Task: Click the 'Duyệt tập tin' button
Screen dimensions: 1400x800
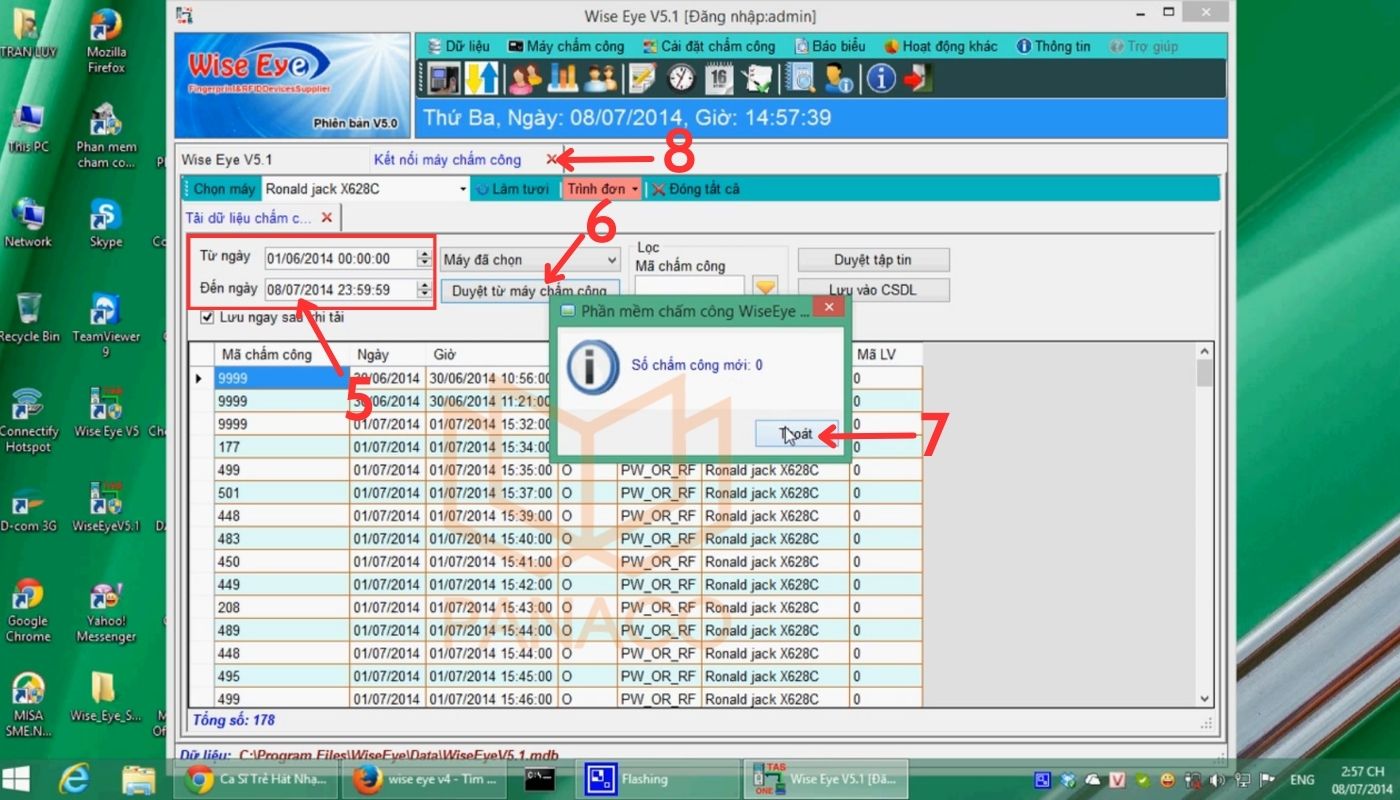Action: (873, 260)
